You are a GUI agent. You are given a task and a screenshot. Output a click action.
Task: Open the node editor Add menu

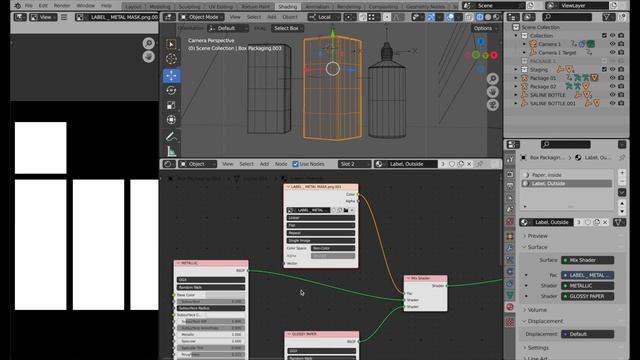[x=264, y=164]
